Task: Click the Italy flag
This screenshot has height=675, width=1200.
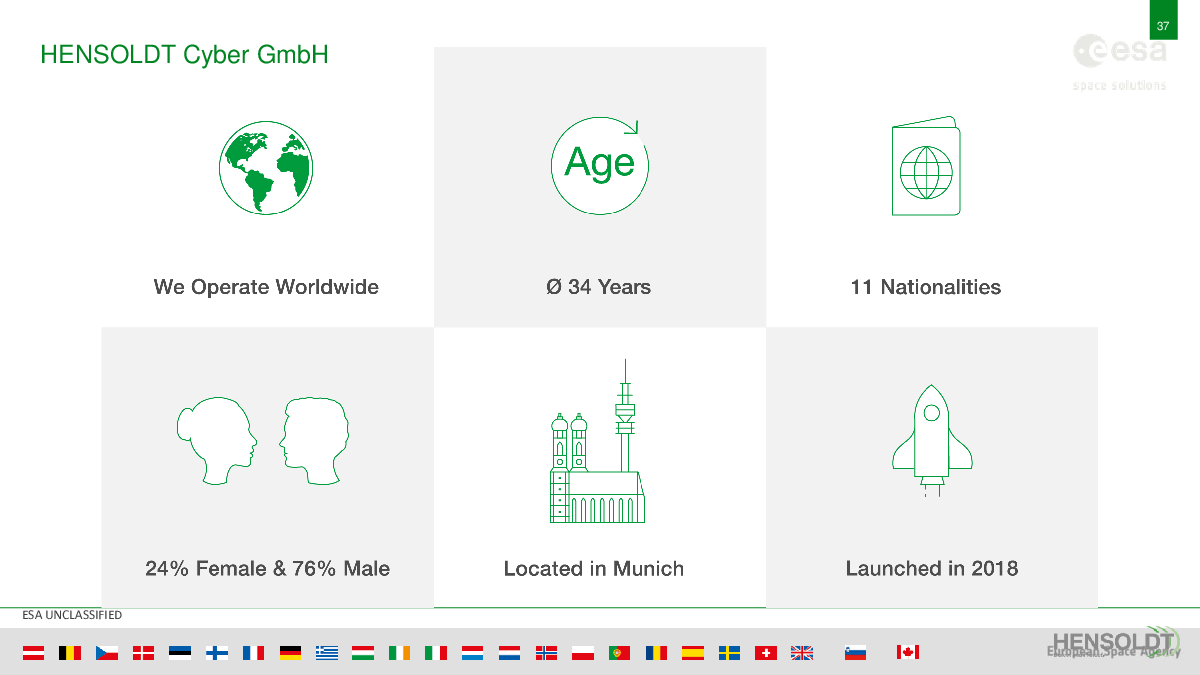Action: pos(436,653)
